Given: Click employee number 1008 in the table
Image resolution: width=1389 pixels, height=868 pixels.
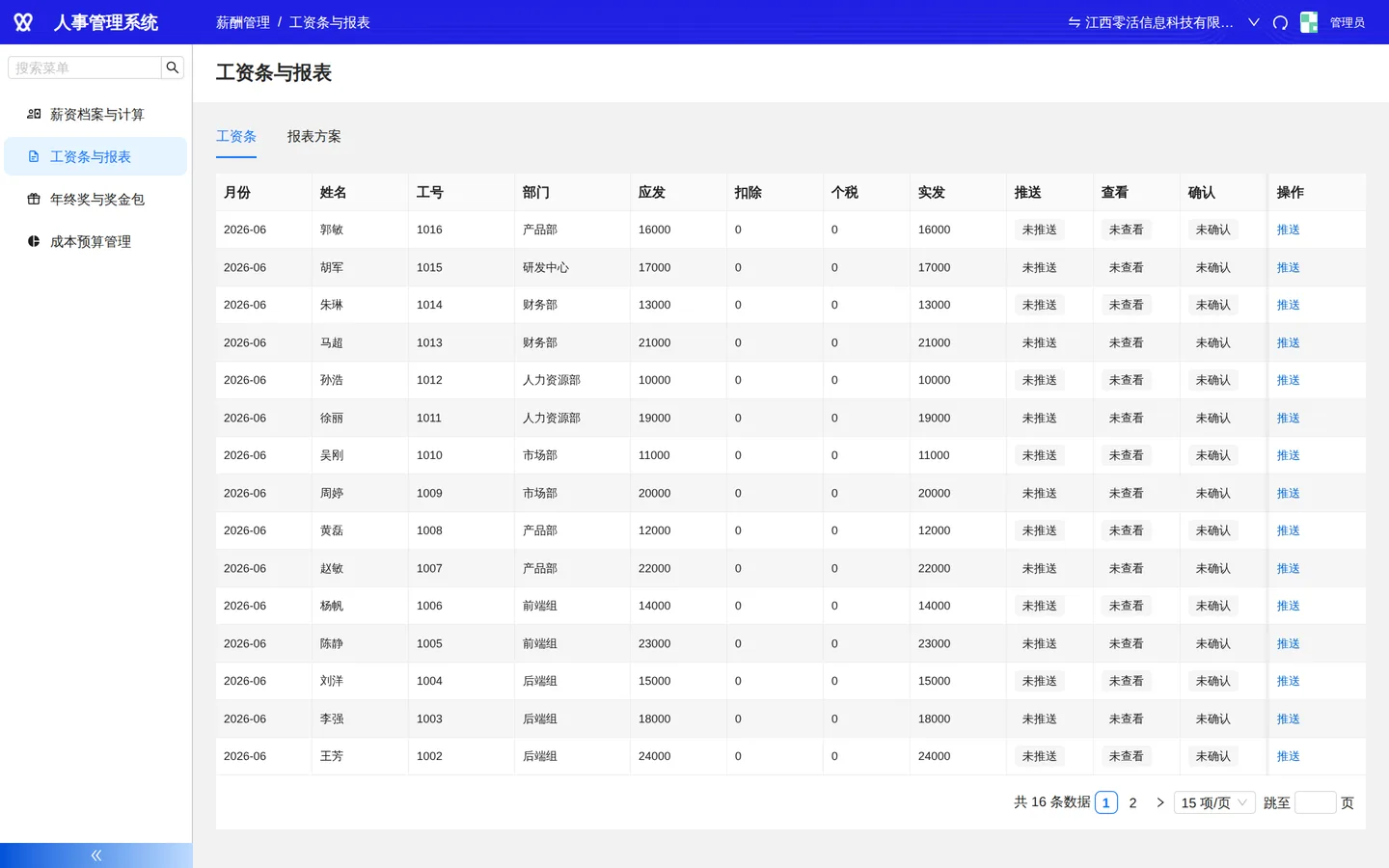Looking at the screenshot, I should (429, 530).
